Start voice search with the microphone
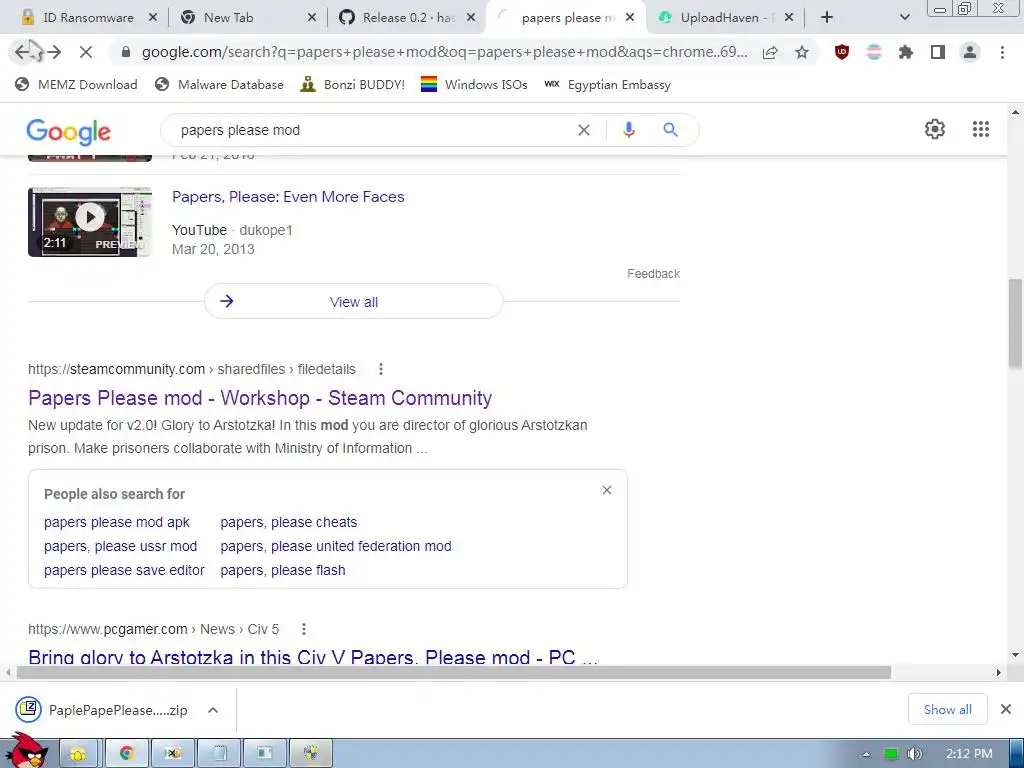The width and height of the screenshot is (1024, 768). point(628,130)
